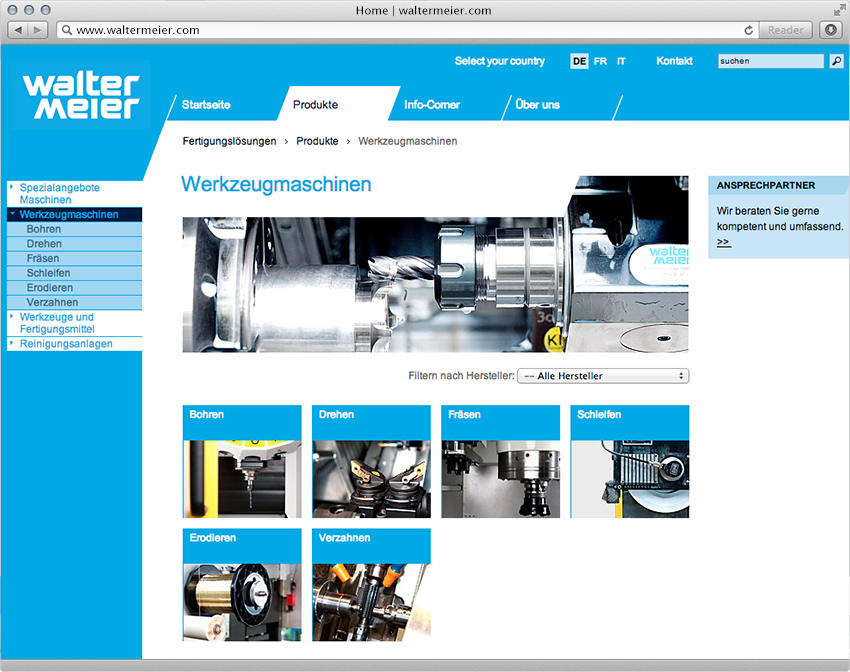This screenshot has height=672, width=850.
Task: Expand Werkzeuge und Fertigungsmittel sidebar item
Action: [74, 323]
